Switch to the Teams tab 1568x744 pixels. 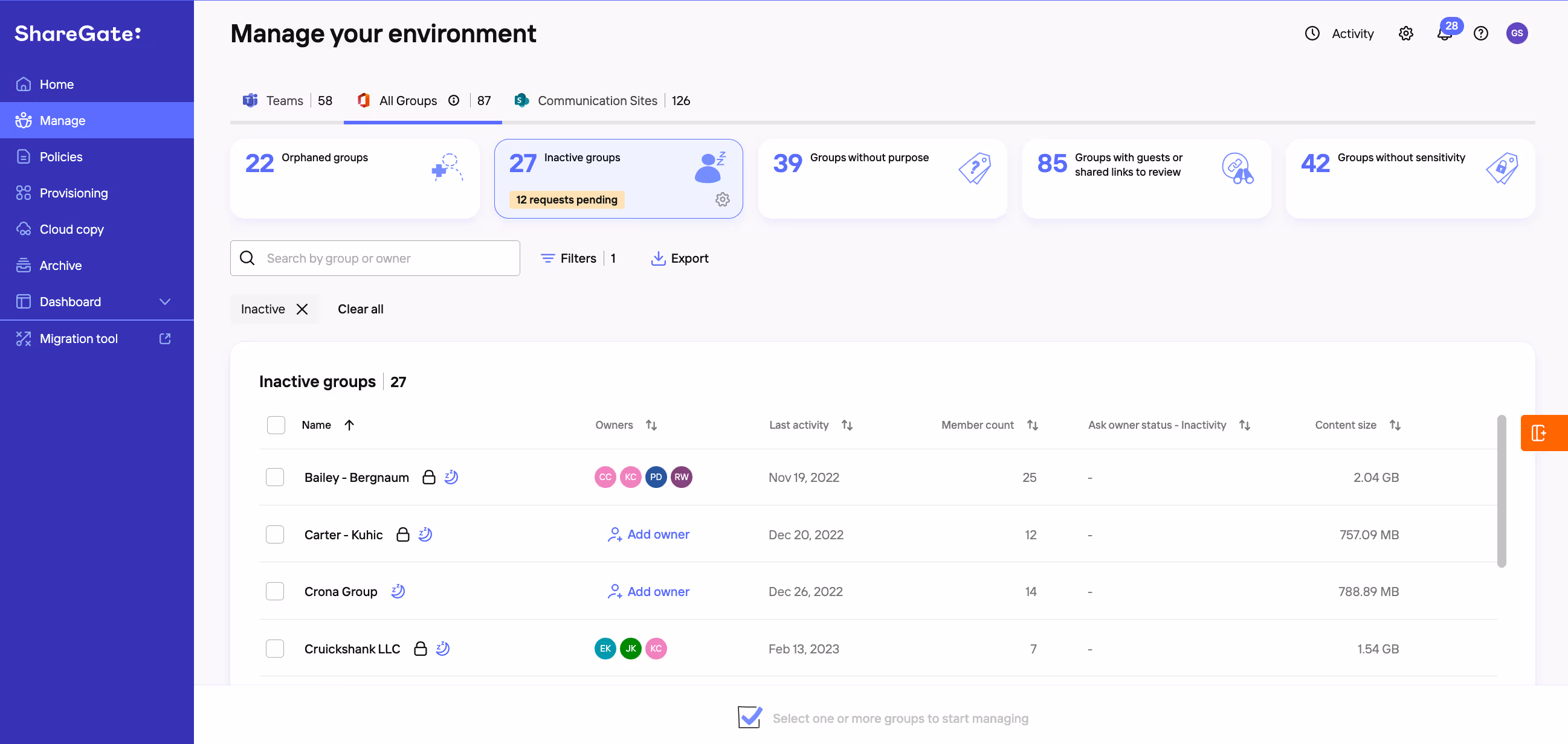(284, 100)
